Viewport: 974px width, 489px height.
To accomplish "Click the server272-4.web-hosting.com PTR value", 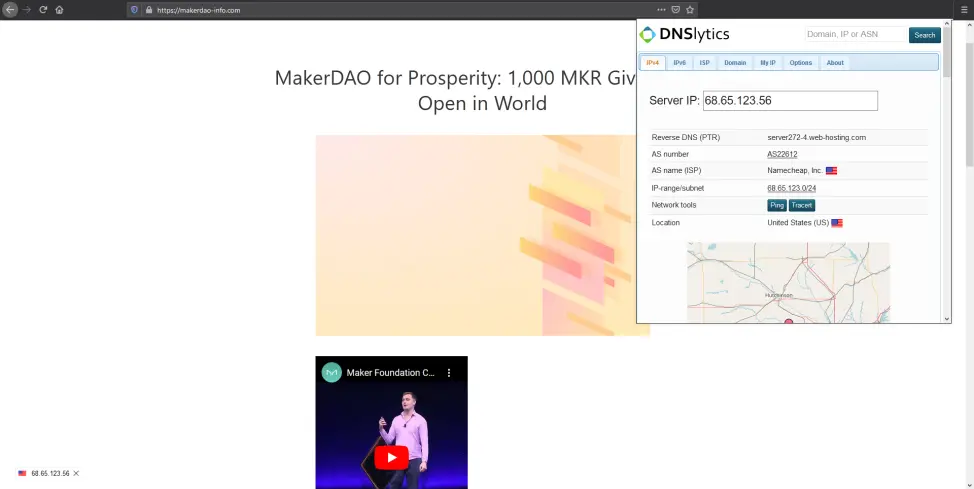I will coord(816,137).
